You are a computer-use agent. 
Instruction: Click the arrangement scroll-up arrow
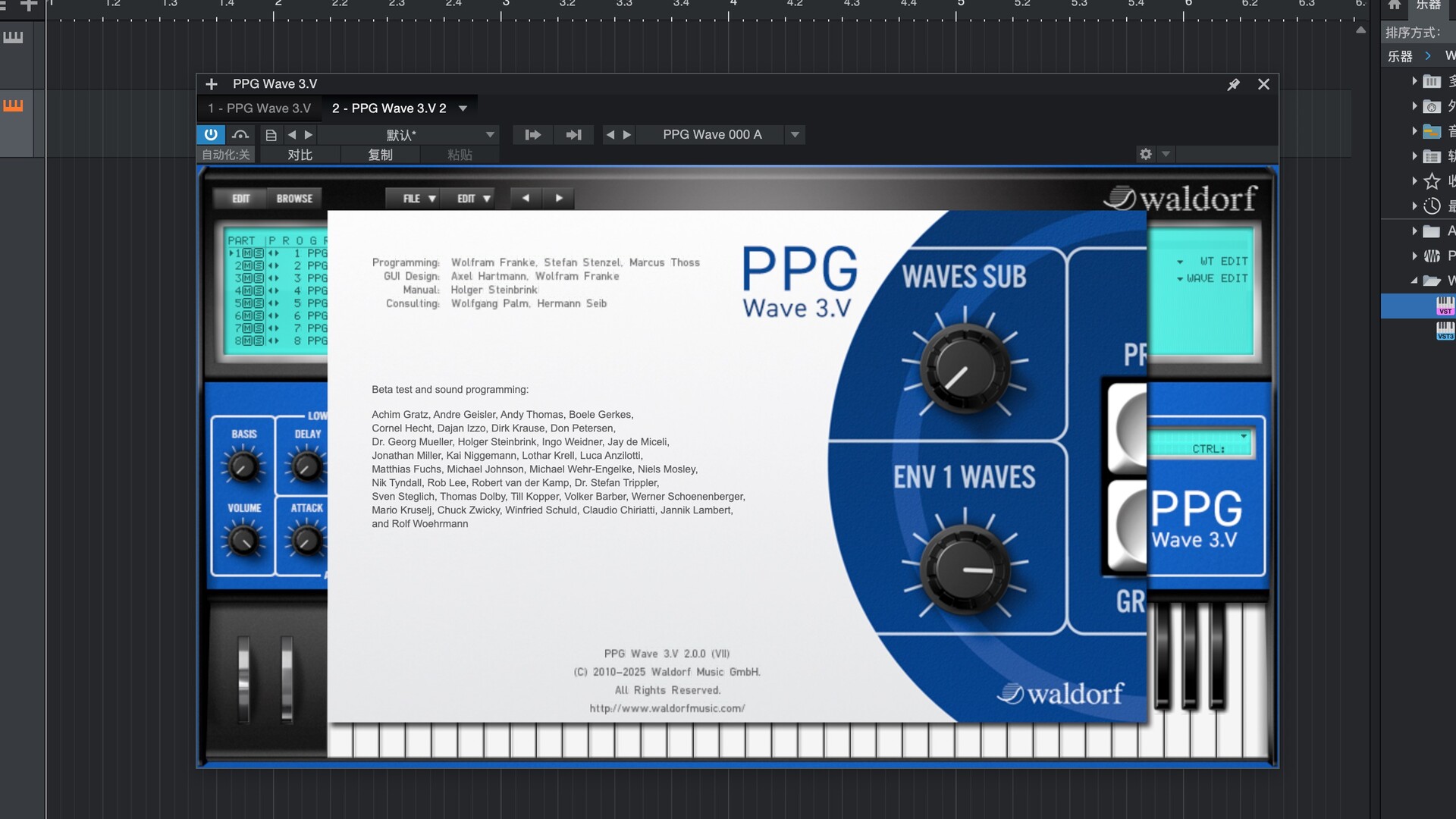pyautogui.click(x=1360, y=30)
